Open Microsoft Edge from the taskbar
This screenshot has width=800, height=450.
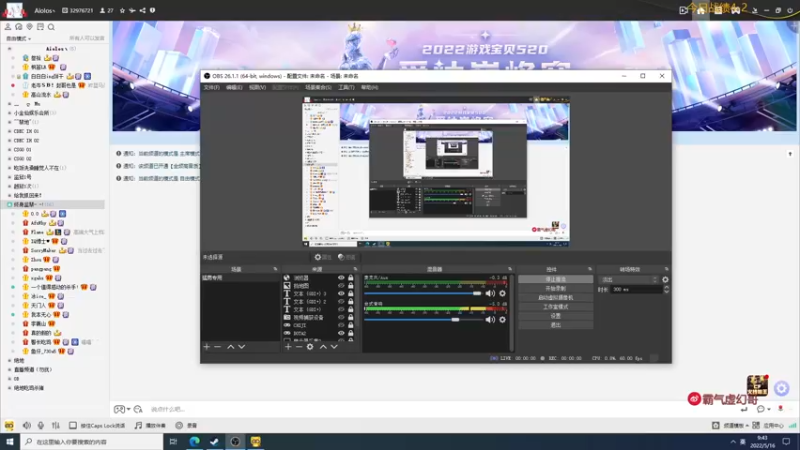194,442
